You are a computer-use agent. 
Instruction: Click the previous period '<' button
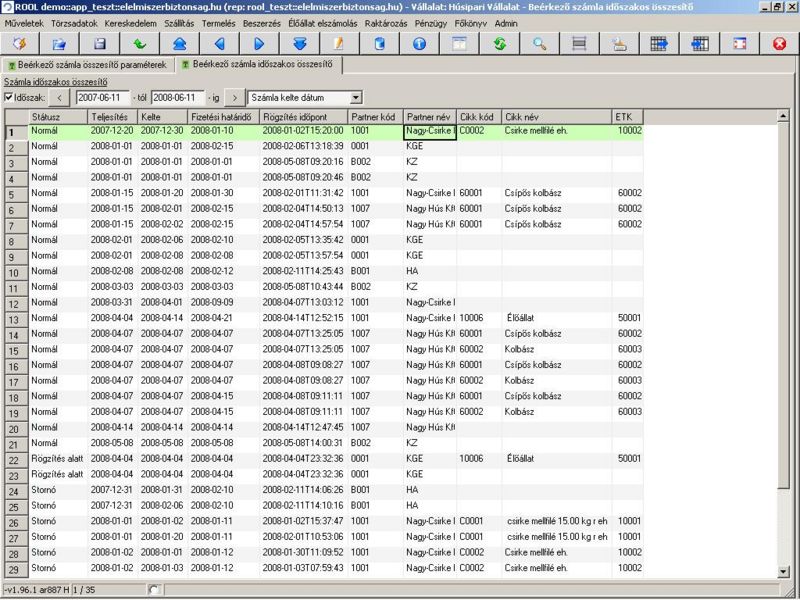click(x=59, y=98)
